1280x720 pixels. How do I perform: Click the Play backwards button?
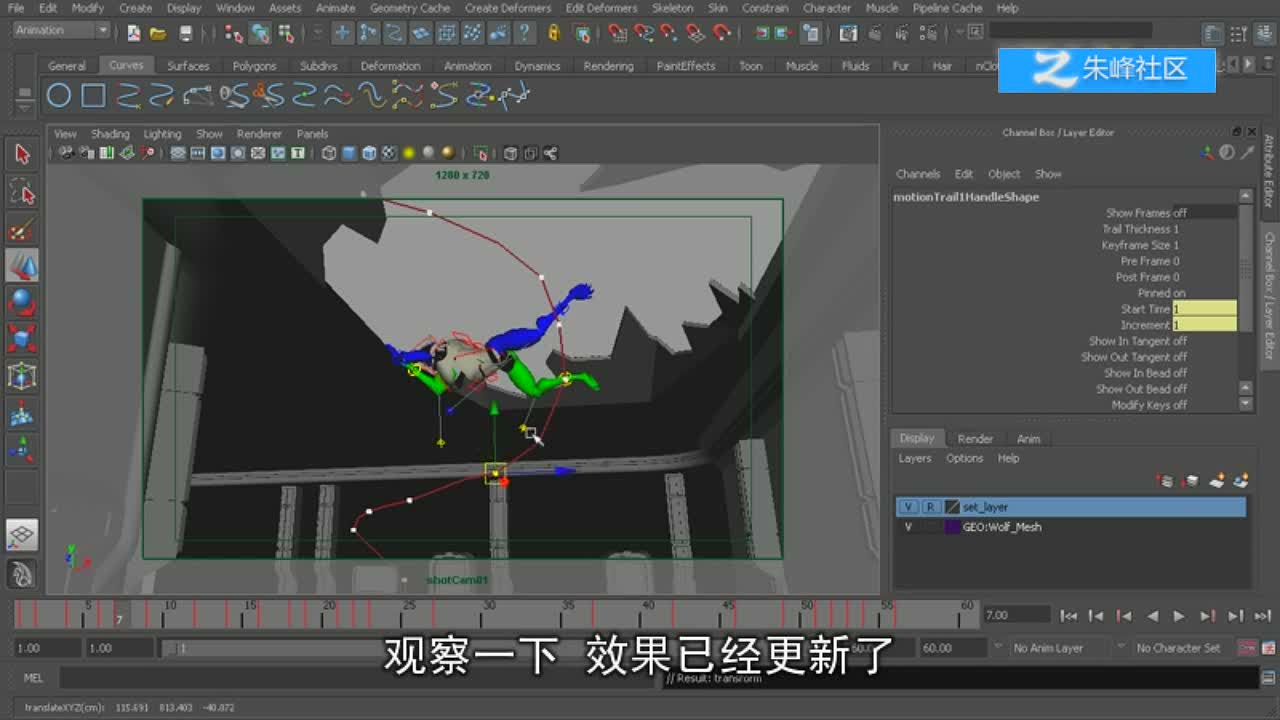pyautogui.click(x=1152, y=616)
